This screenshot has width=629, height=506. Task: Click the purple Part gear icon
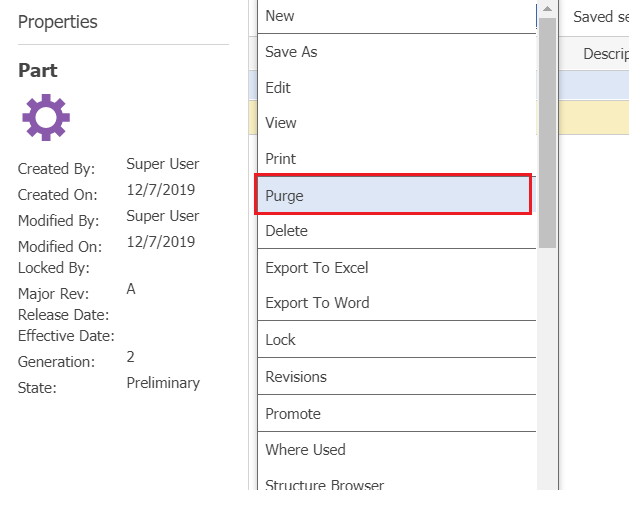pos(46,118)
